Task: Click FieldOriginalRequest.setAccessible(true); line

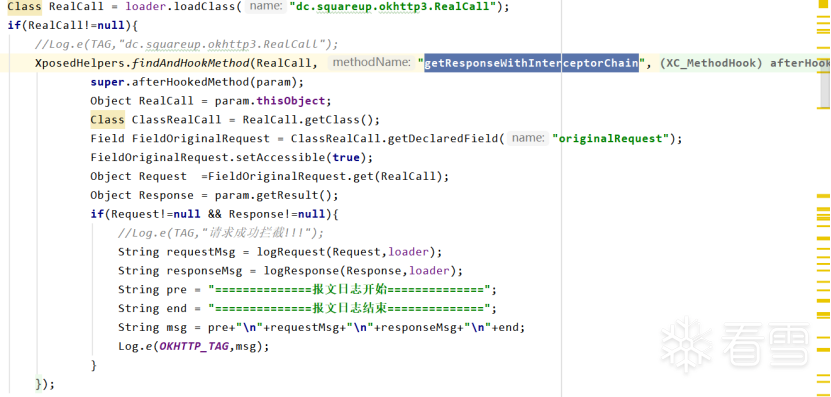Action: coord(232,157)
